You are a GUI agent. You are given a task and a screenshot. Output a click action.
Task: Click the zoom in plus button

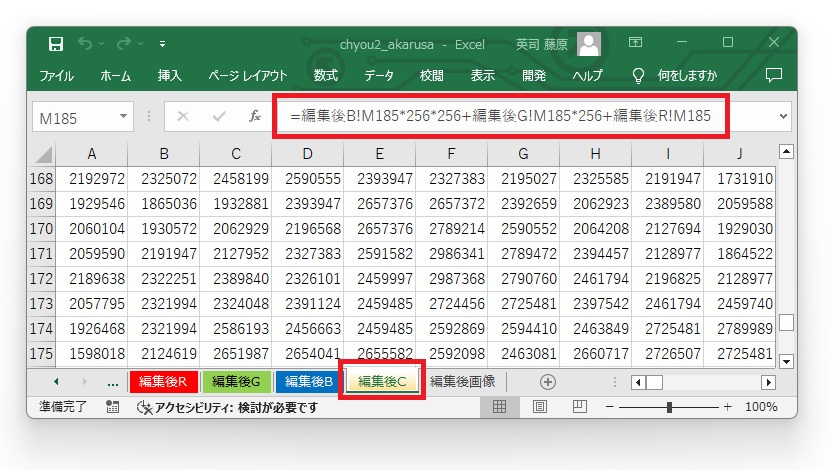728,407
